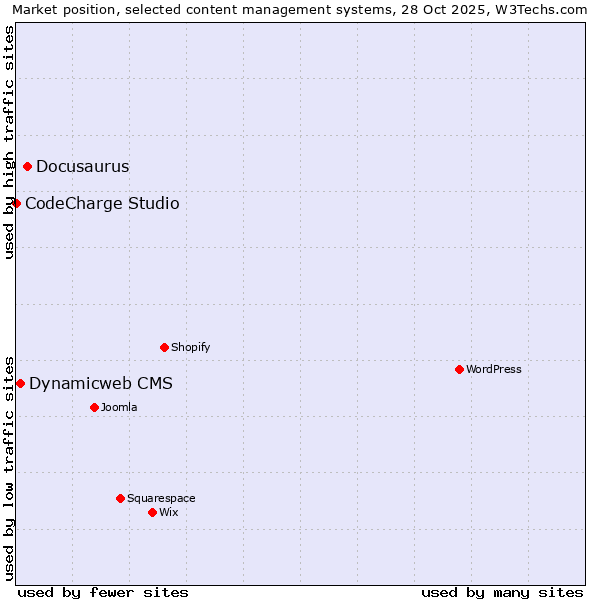Select the WordPress red data point
This screenshot has height=600, width=600.
(459, 369)
